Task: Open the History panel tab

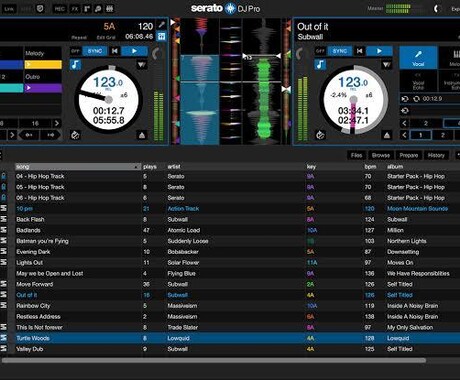Action: [436, 155]
